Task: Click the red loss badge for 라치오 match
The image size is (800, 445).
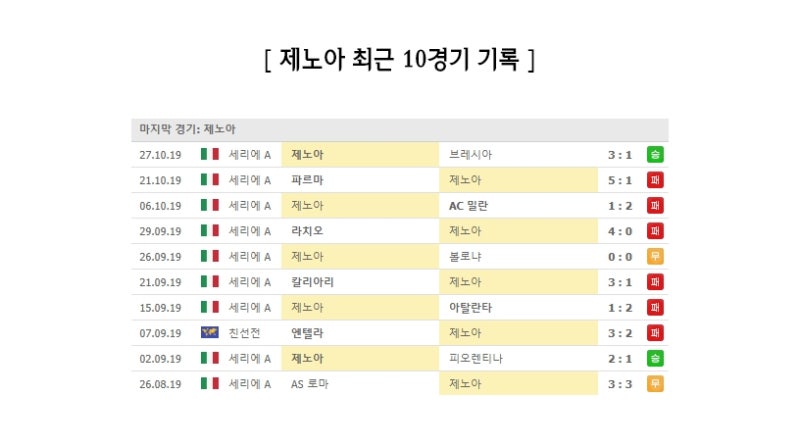Action: (x=655, y=231)
